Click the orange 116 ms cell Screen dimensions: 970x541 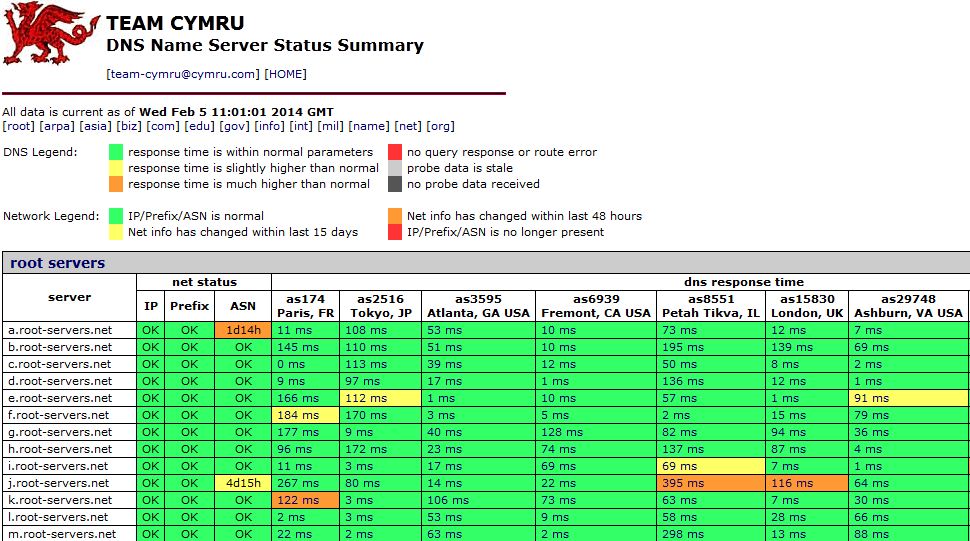[x=807, y=483]
